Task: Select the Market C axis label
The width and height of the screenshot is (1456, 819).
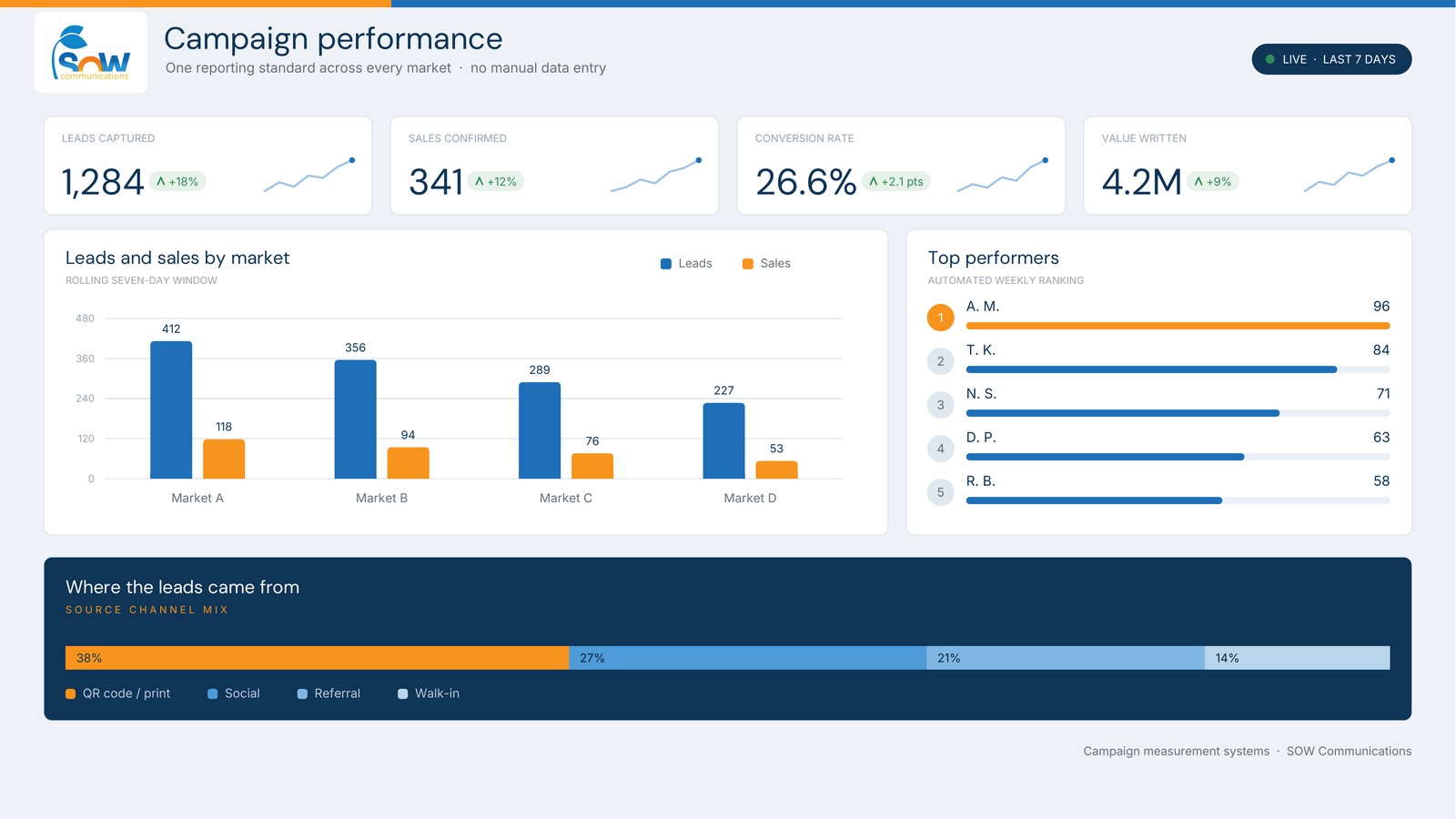Action: pyautogui.click(x=566, y=498)
